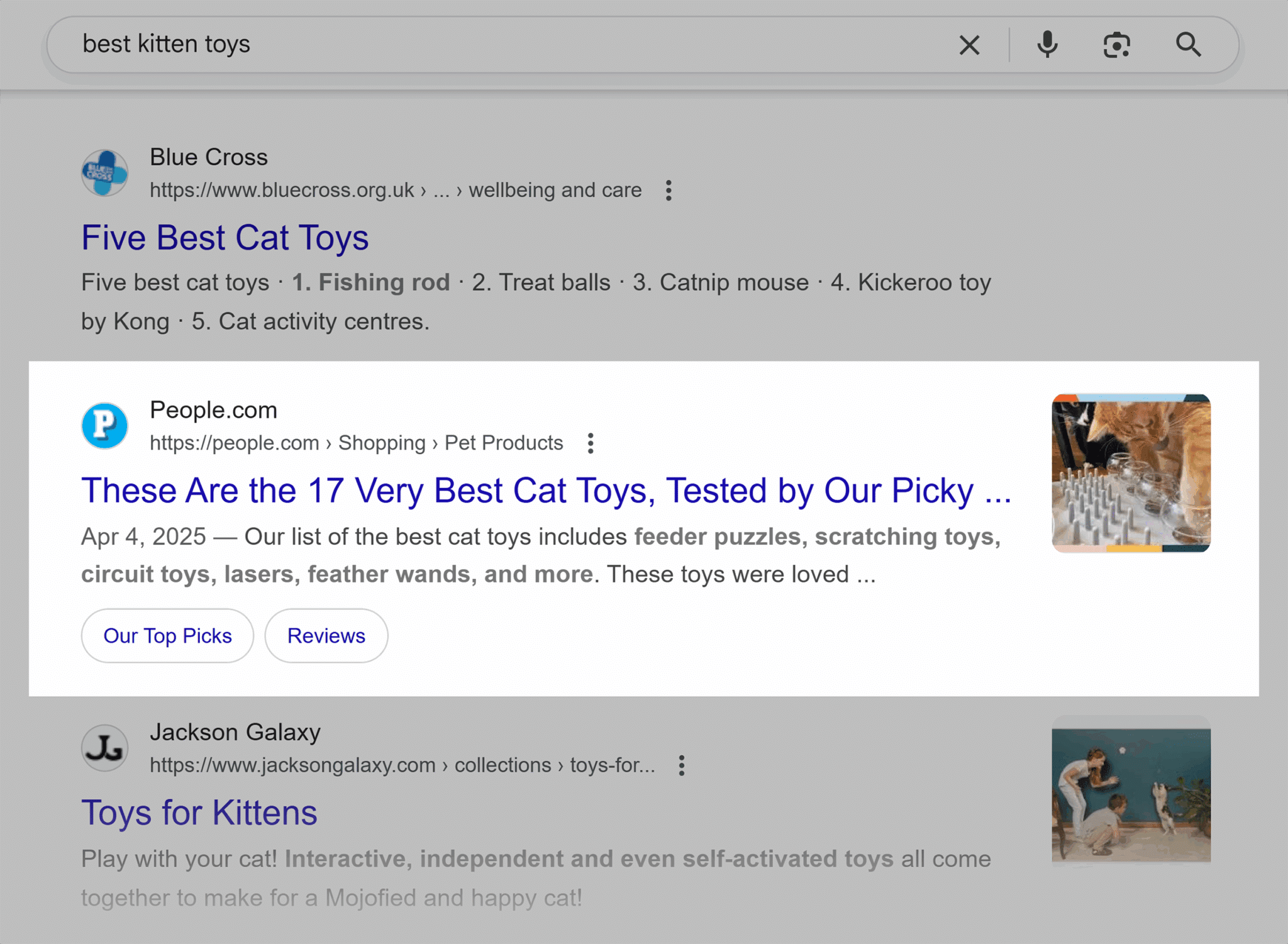This screenshot has width=1288, height=944.
Task: Click the 'Apr 4, 2025' date text
Action: (x=143, y=536)
